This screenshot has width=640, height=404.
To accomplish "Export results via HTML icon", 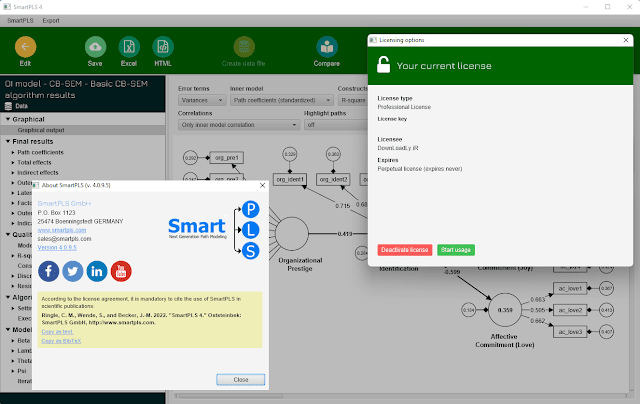I will click(x=163, y=47).
